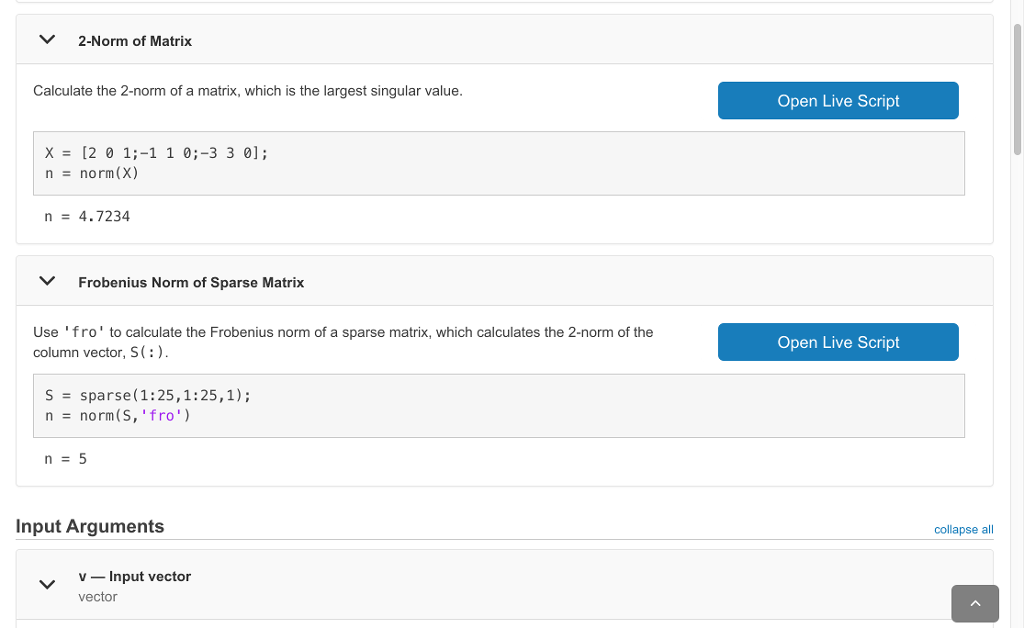Click the largest singular value description text
This screenshot has width=1024, height=628.
[248, 91]
